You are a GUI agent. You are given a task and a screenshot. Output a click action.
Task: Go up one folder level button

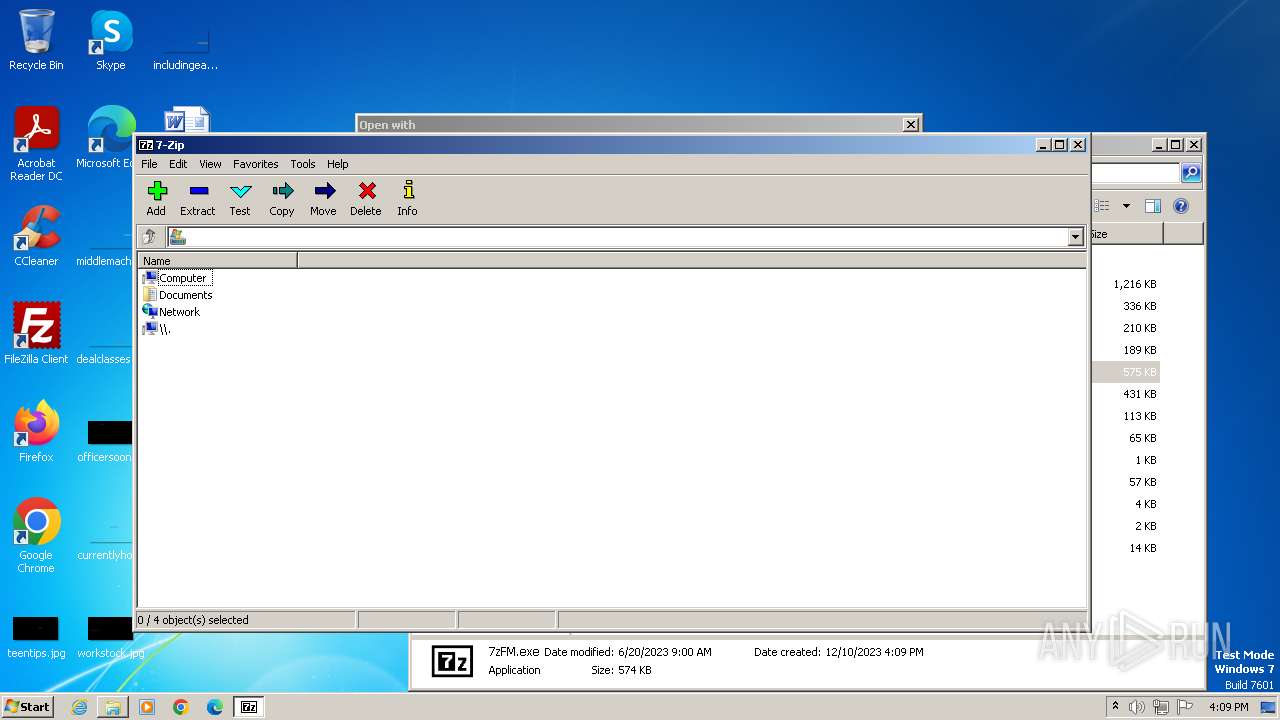150,237
